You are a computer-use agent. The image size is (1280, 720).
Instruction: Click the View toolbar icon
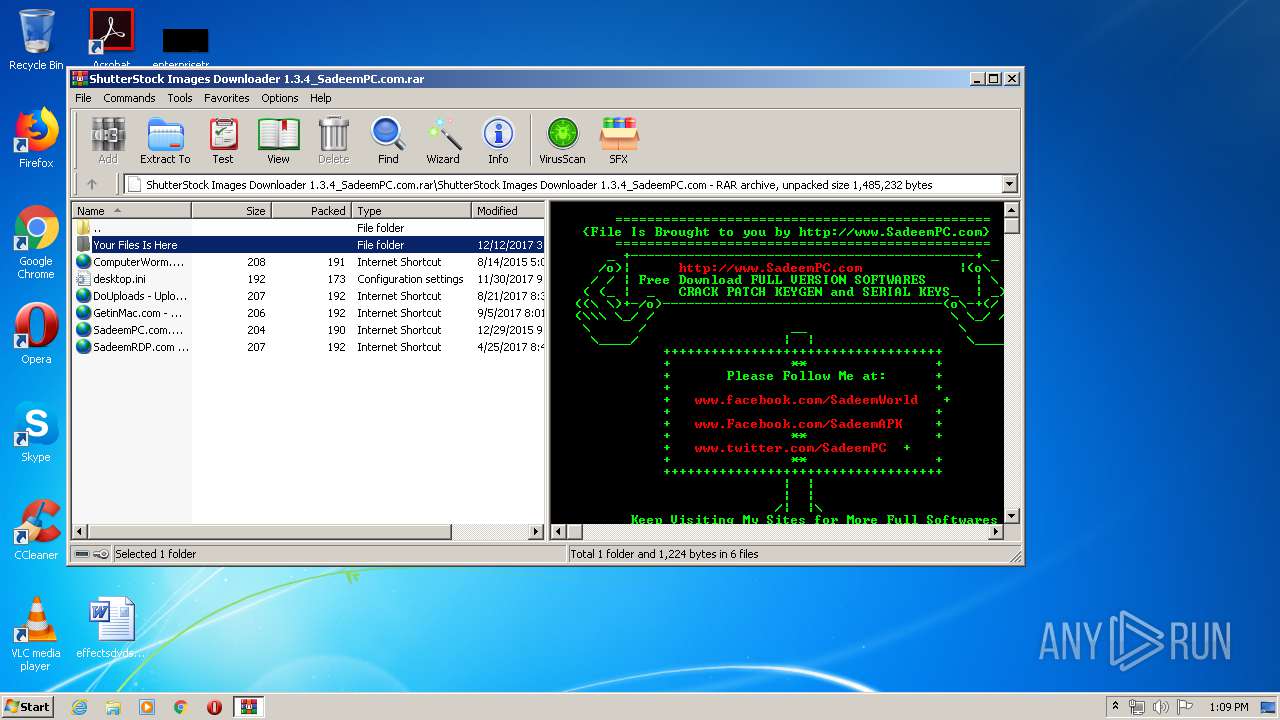coord(278,140)
